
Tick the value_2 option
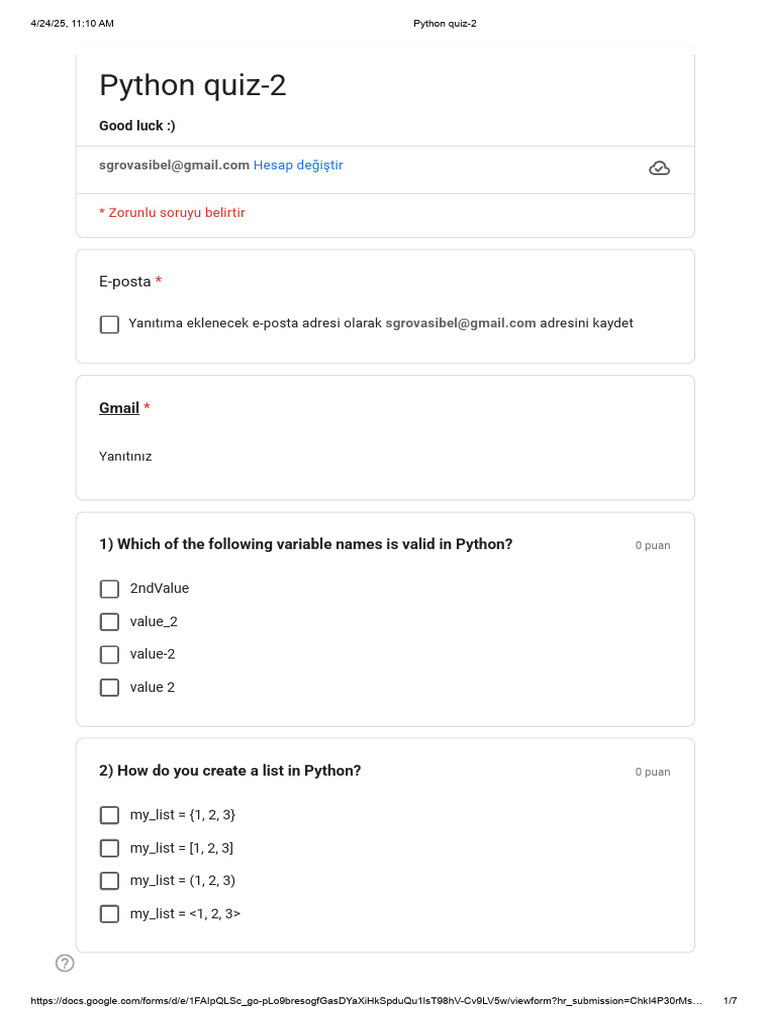click(x=110, y=622)
